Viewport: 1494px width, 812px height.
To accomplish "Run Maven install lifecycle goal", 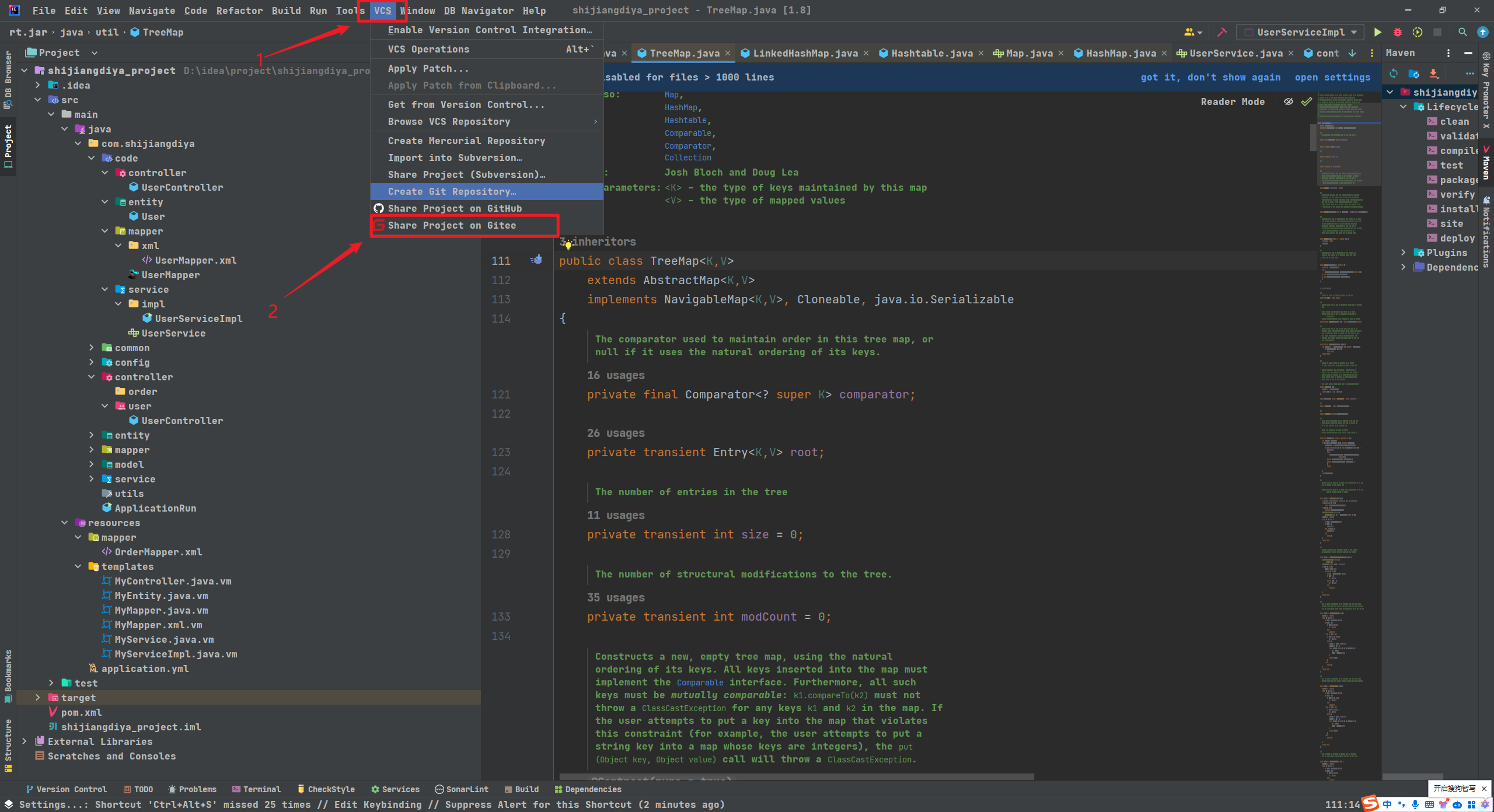I will point(1452,209).
